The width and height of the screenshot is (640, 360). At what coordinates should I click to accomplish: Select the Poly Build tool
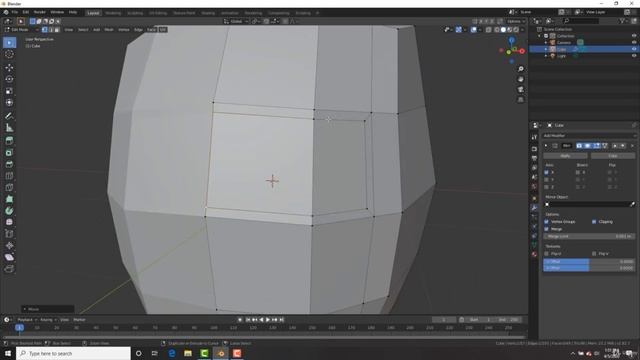(x=9, y=199)
